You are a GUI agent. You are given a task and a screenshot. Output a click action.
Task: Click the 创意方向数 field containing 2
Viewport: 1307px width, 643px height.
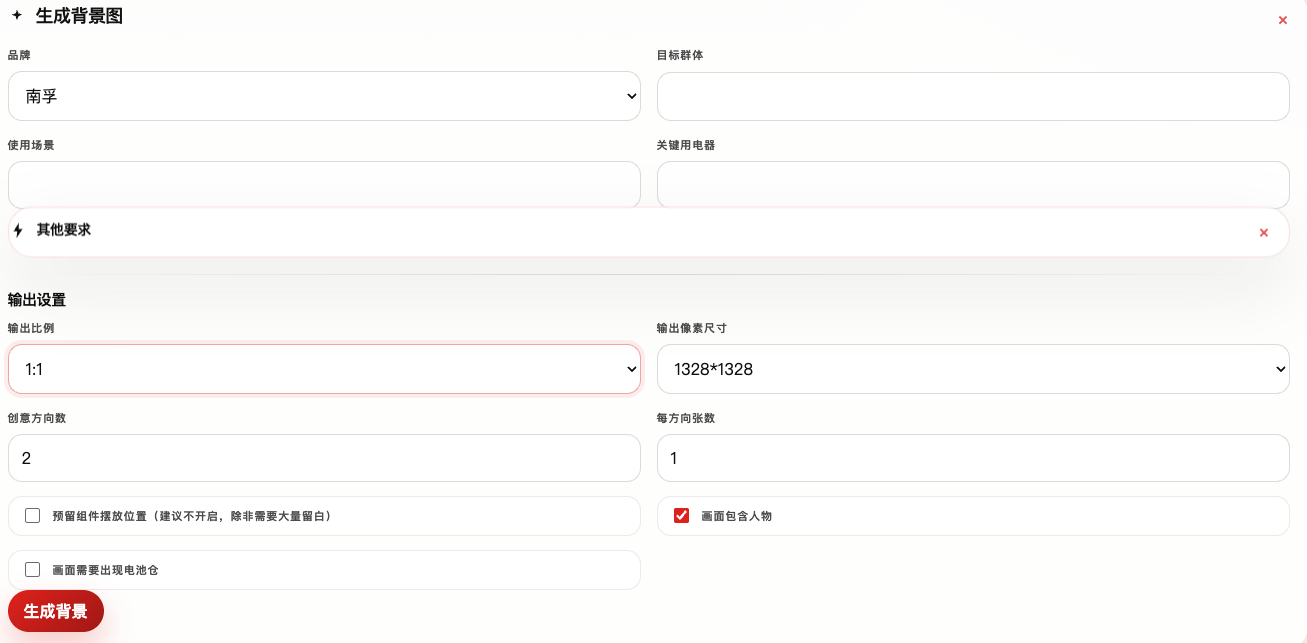click(324, 458)
